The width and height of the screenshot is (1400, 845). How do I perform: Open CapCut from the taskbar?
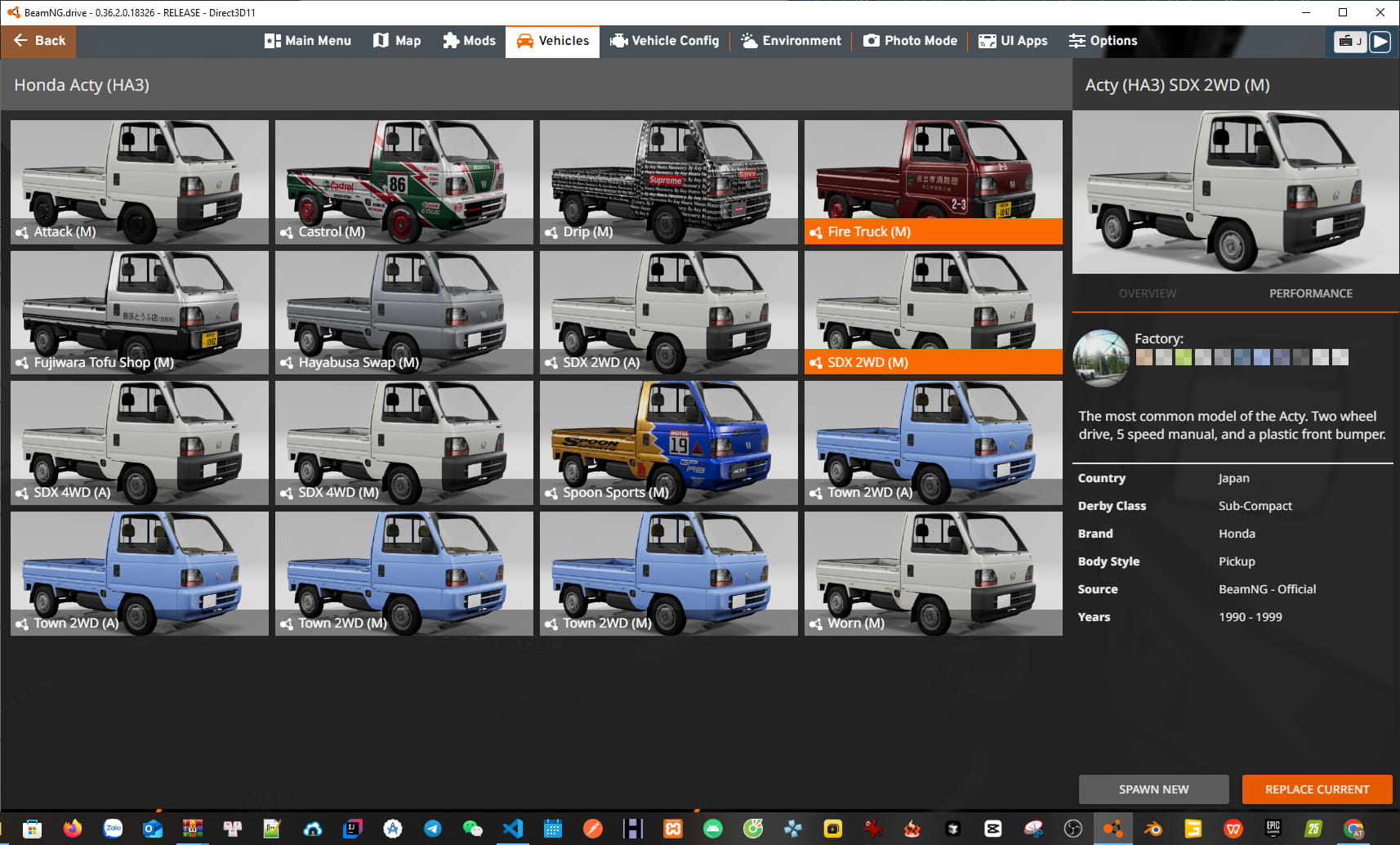[x=993, y=829]
